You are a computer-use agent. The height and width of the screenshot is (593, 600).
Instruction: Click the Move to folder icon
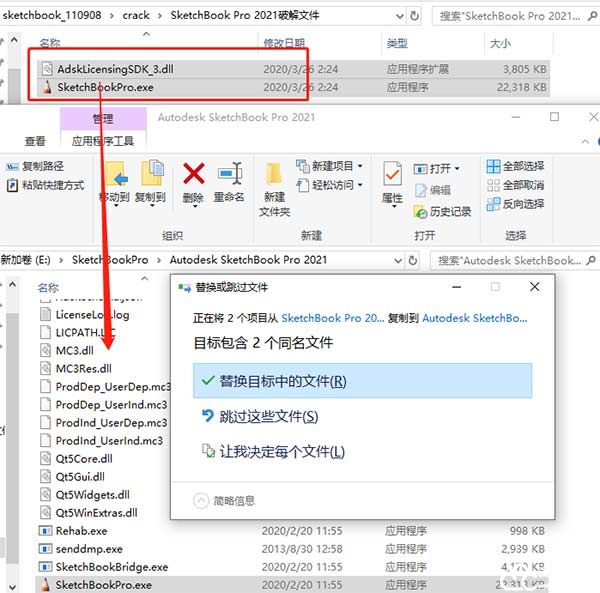pyautogui.click(x=116, y=173)
